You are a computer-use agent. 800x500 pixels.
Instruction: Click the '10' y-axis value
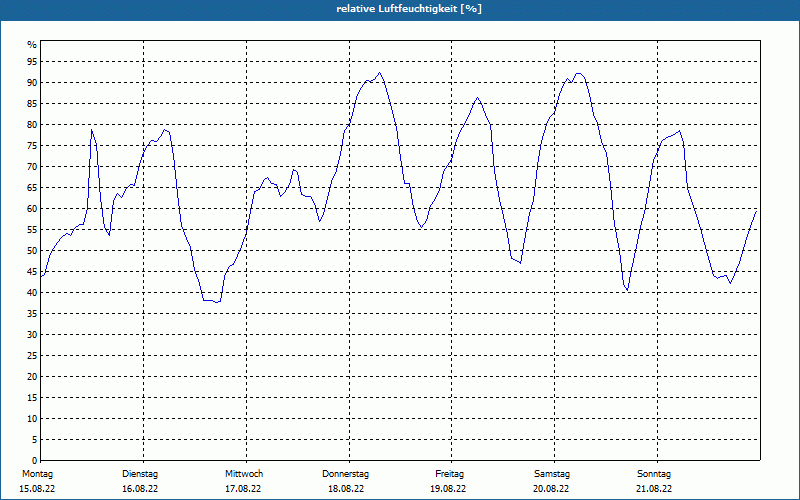click(x=32, y=419)
